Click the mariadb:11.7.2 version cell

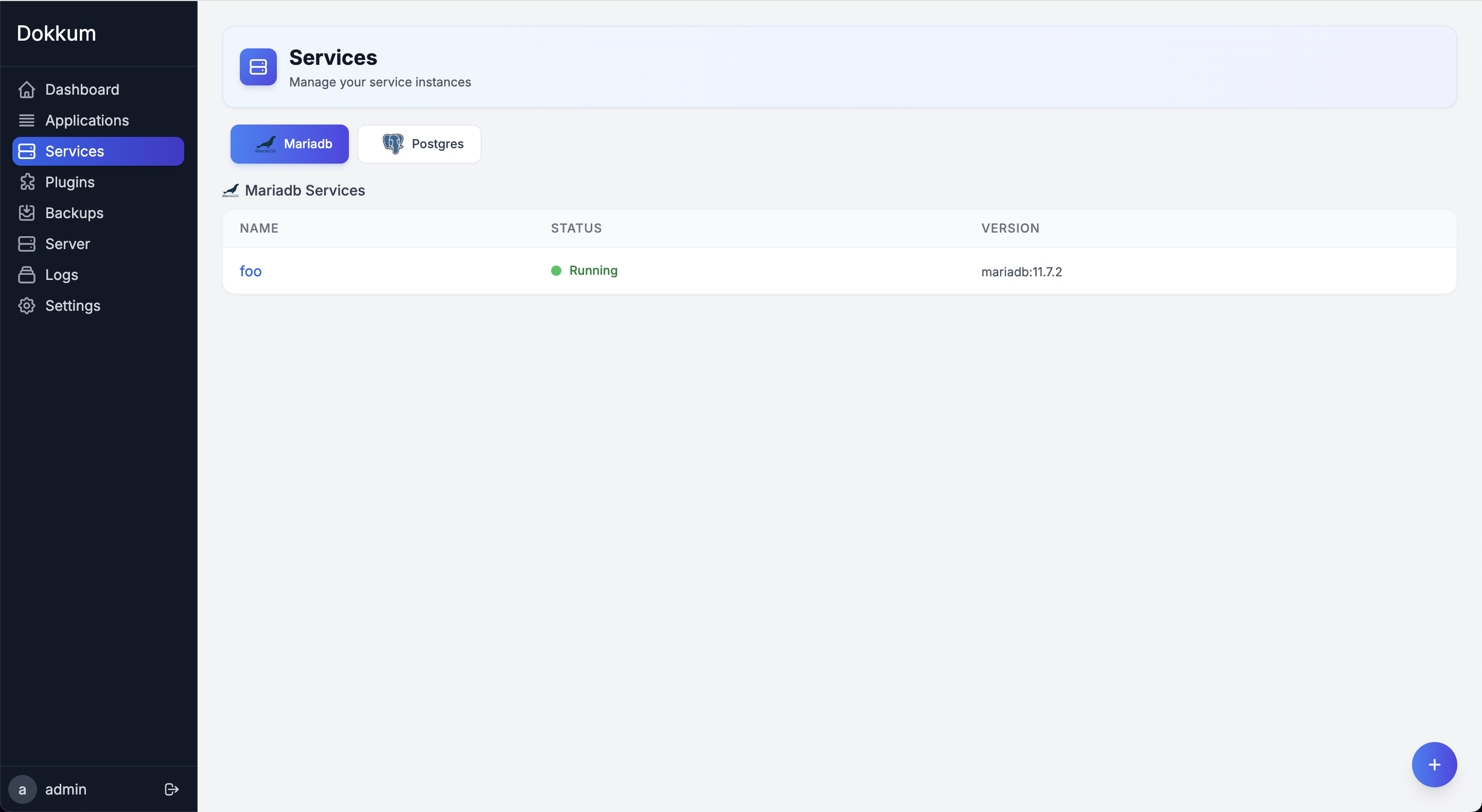click(1021, 272)
